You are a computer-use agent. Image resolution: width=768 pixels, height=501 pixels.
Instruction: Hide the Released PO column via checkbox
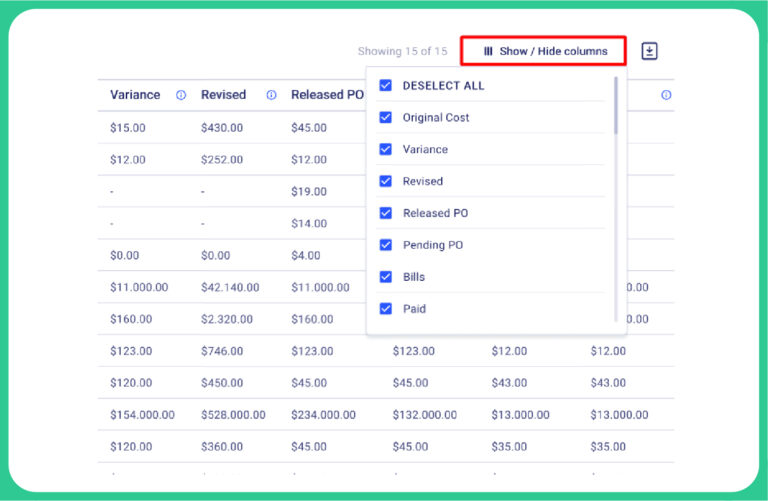386,214
